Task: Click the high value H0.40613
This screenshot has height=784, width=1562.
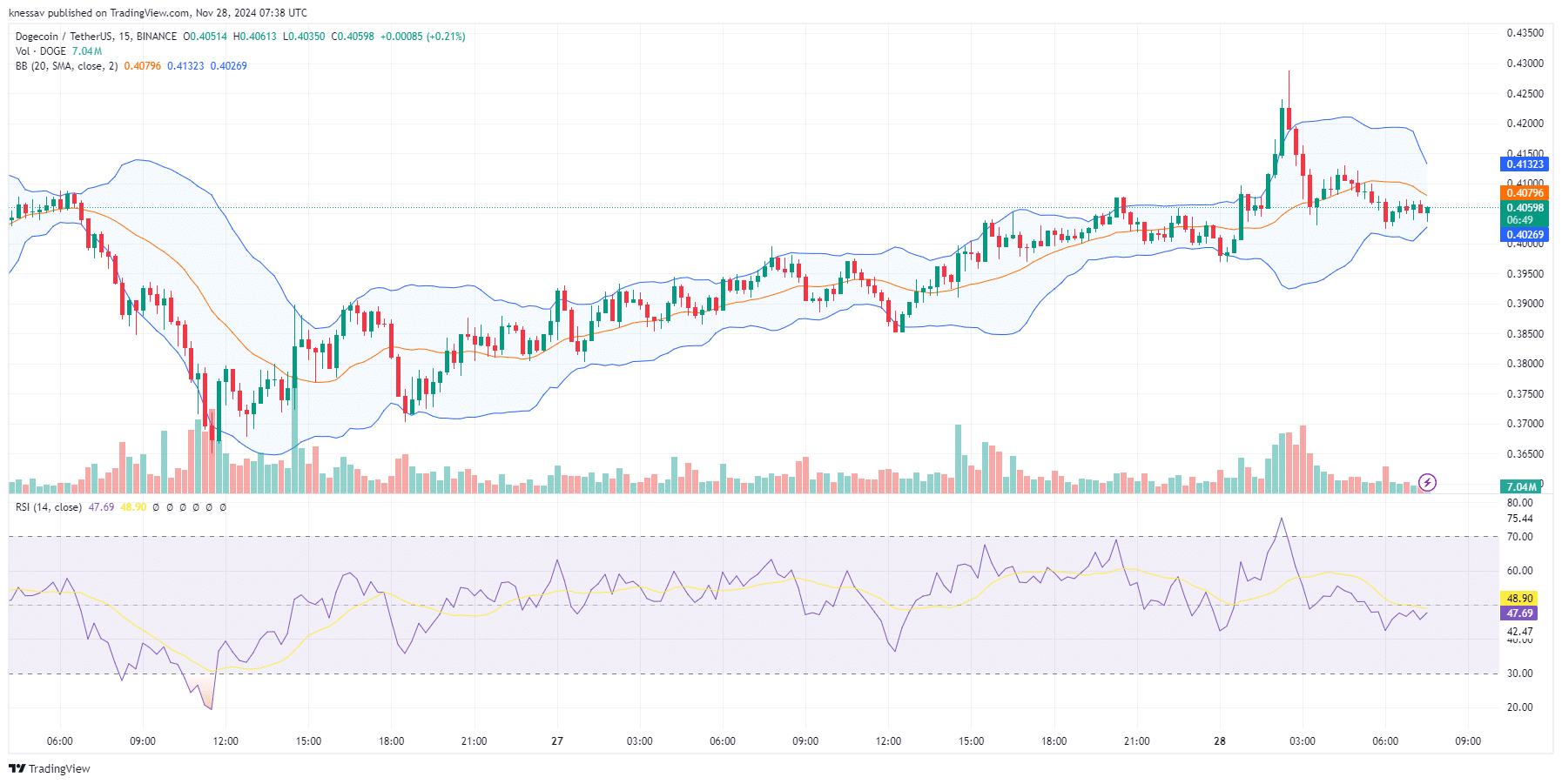Action: (254, 37)
